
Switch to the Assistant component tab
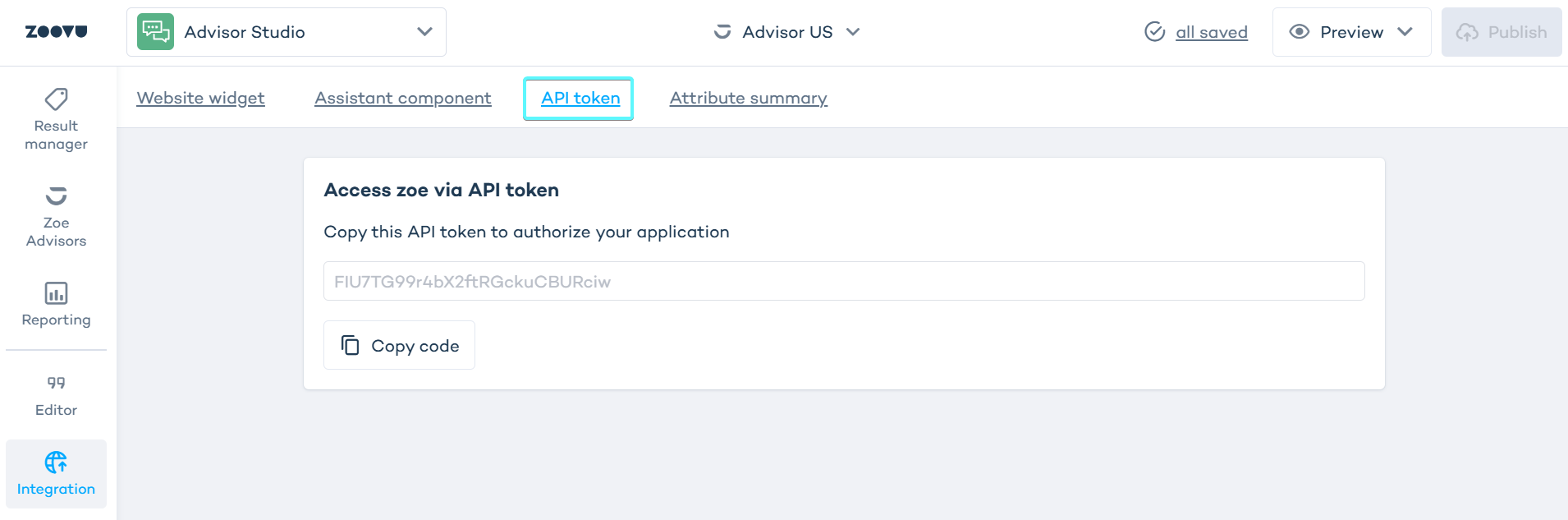point(402,98)
